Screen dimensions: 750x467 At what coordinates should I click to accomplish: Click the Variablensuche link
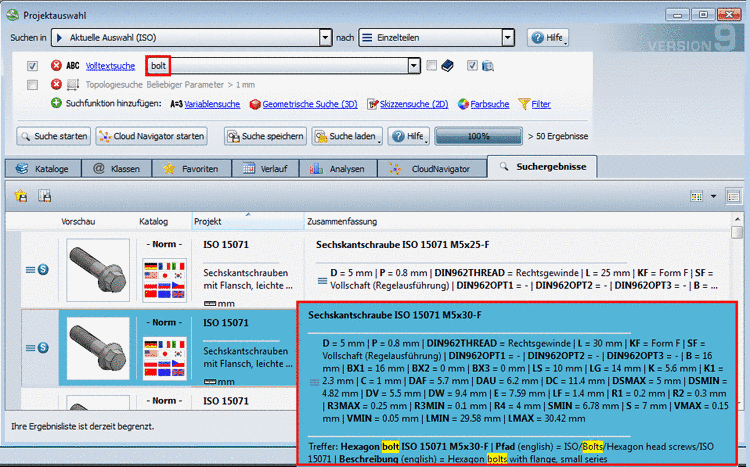[x=212, y=104]
